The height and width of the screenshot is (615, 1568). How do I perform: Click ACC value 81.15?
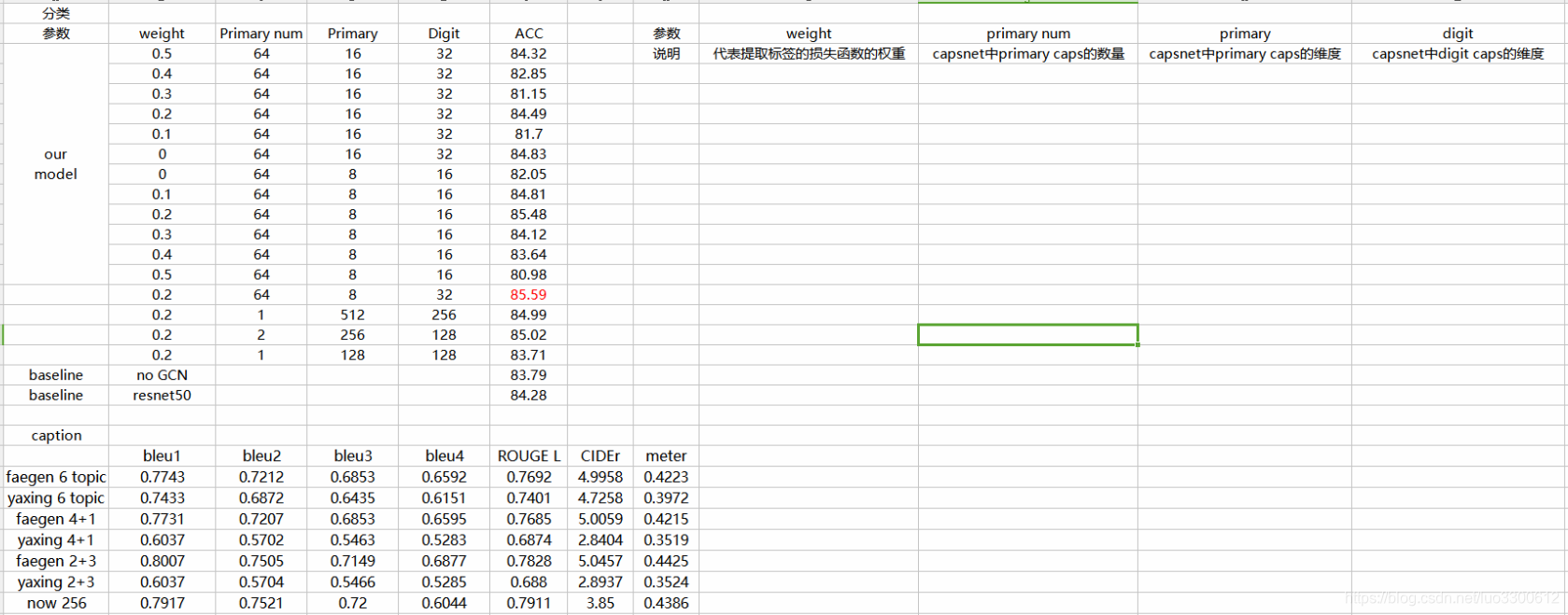point(529,94)
